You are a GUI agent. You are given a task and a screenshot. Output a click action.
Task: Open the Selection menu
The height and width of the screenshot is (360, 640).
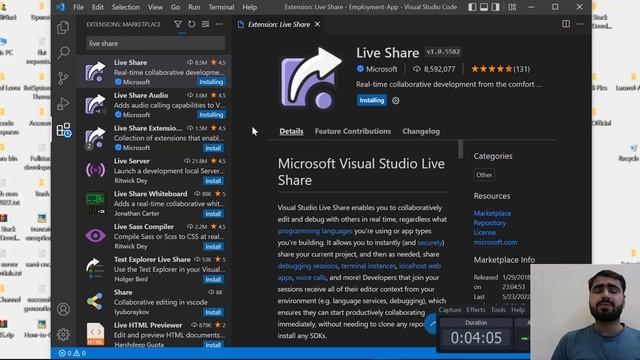coord(126,7)
